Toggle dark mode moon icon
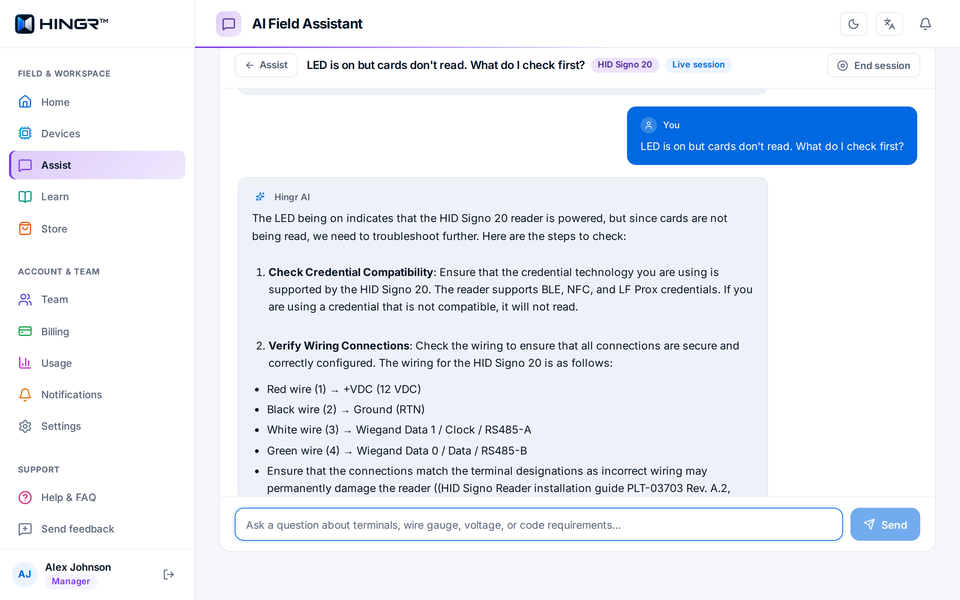The width and height of the screenshot is (960, 600). [x=853, y=24]
